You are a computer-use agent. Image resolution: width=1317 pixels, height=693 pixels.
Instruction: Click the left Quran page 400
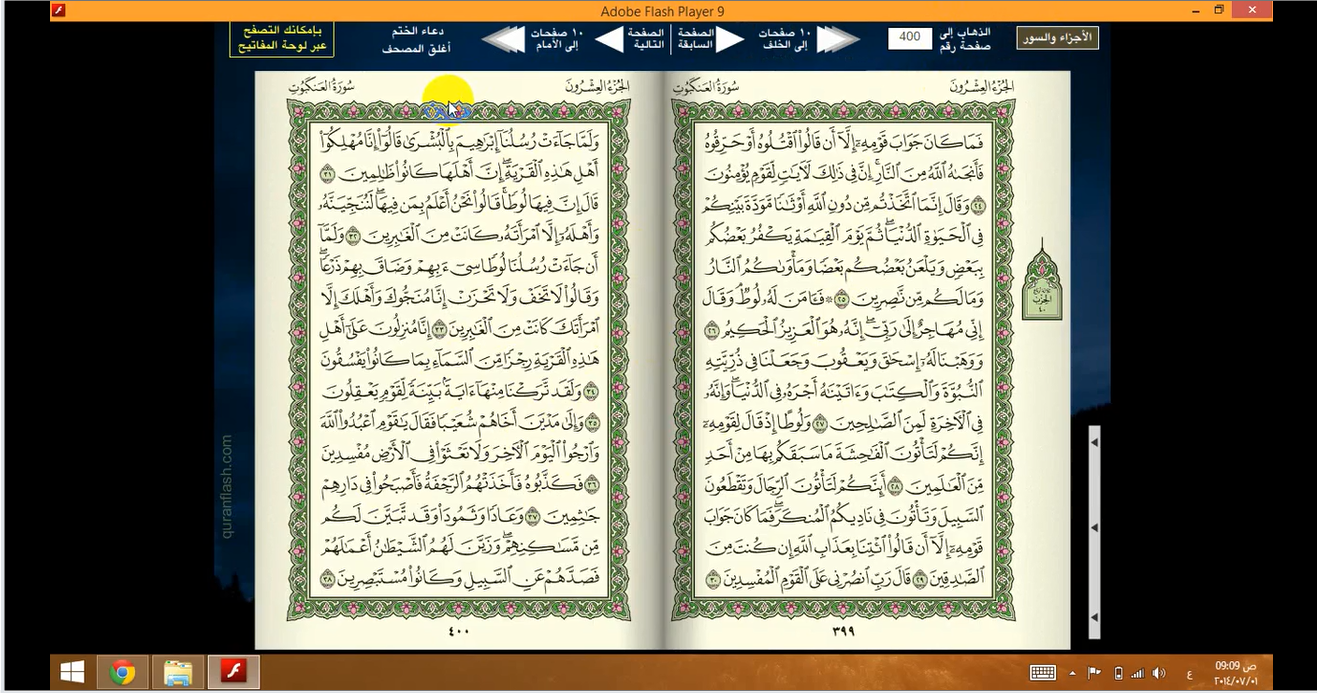458,360
